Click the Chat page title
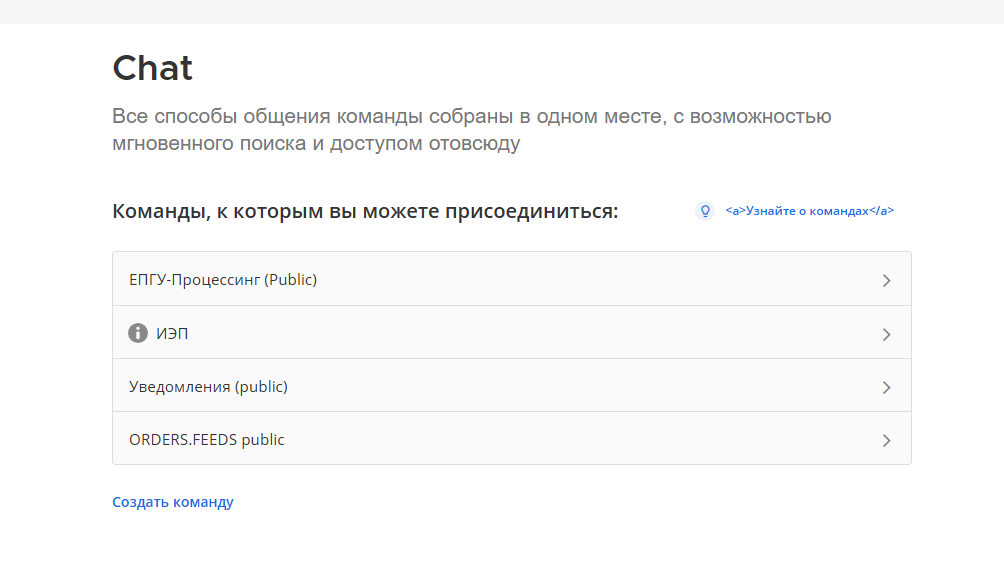This screenshot has height=569, width=1004. (x=152, y=68)
